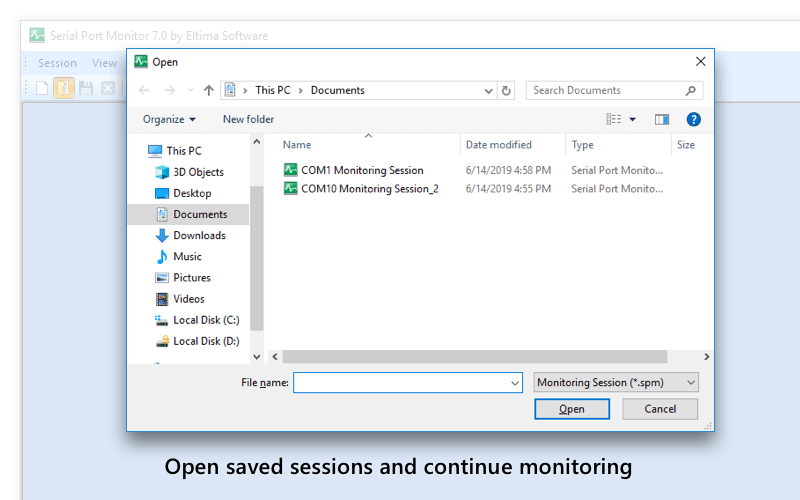This screenshot has height=500, width=800.
Task: Go up one folder level with up arrow
Action: coord(208,90)
